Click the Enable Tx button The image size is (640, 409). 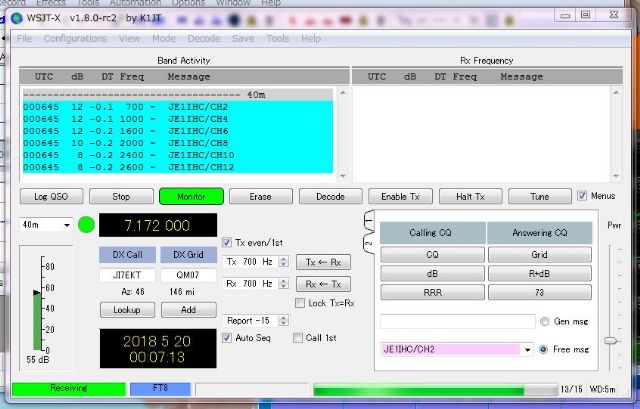pos(399,197)
